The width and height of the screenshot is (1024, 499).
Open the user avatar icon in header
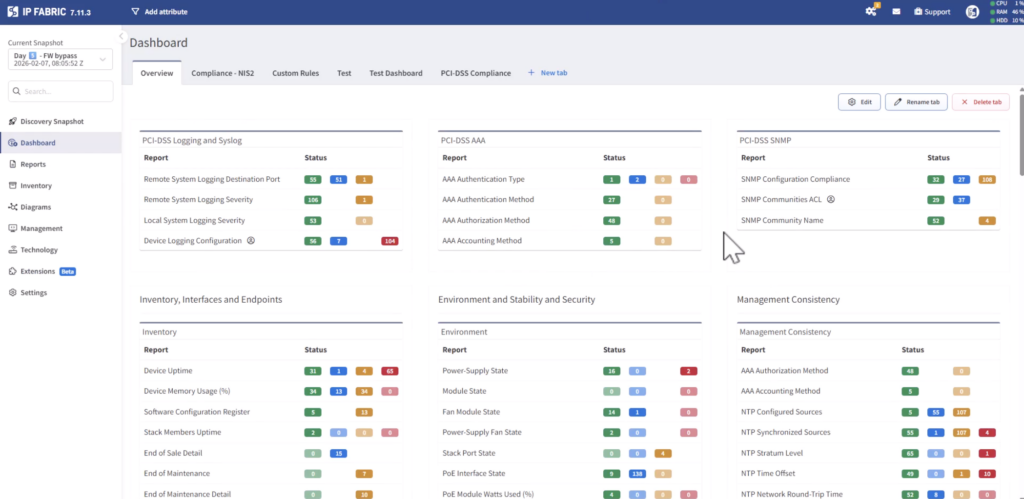pyautogui.click(x=972, y=12)
